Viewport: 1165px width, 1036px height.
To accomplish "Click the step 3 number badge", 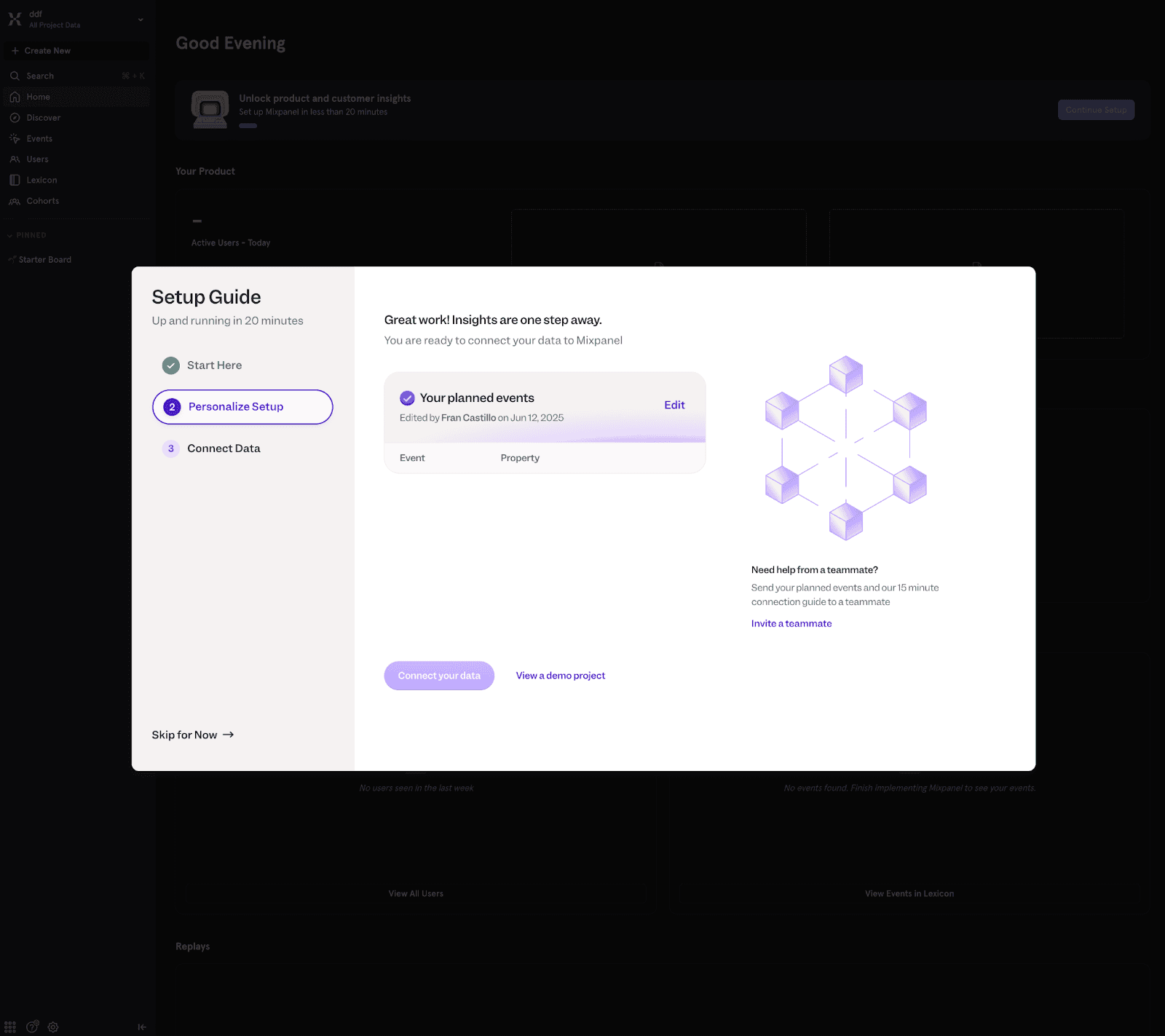I will (x=171, y=448).
